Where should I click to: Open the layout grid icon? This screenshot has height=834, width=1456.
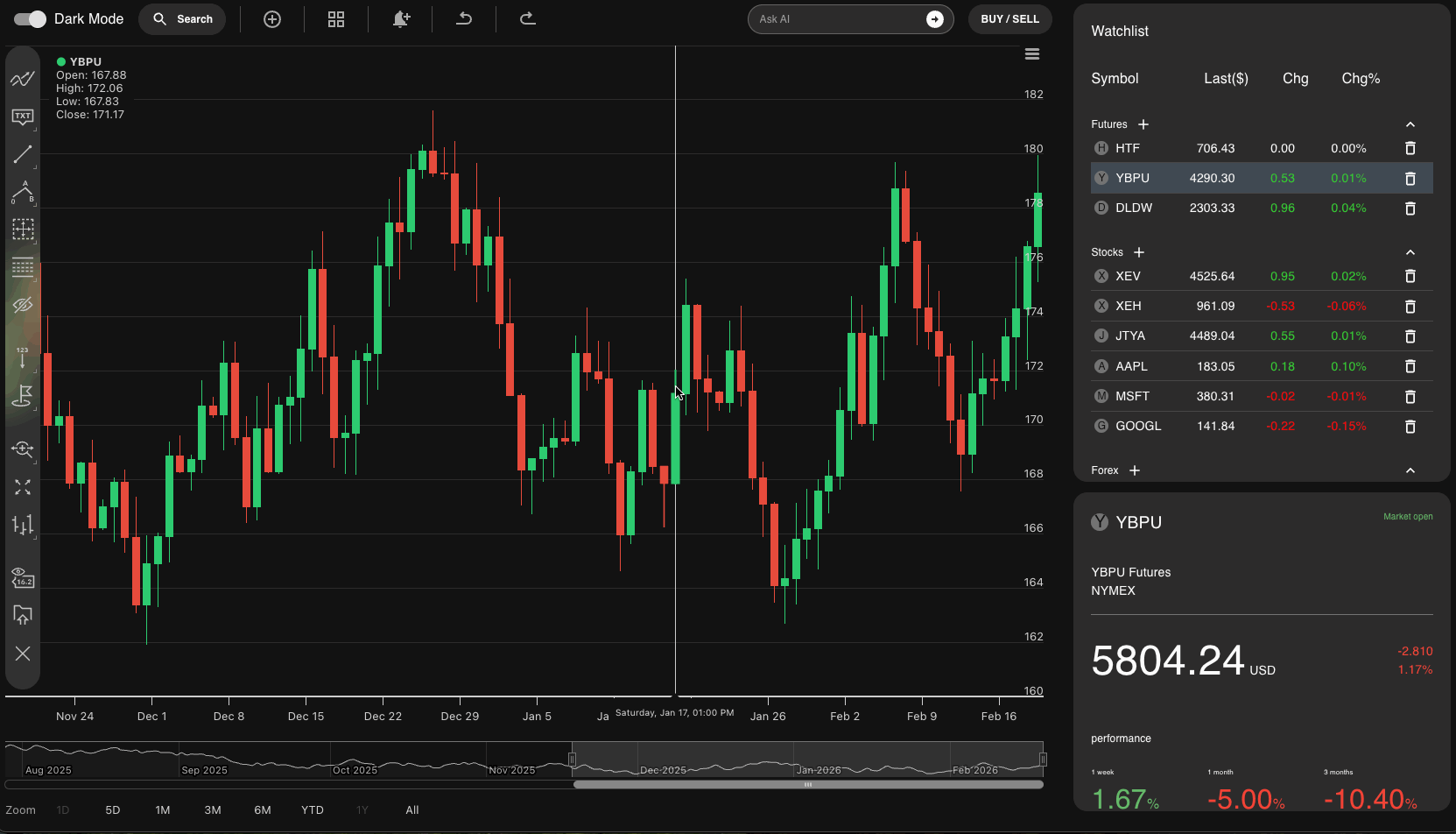(336, 19)
